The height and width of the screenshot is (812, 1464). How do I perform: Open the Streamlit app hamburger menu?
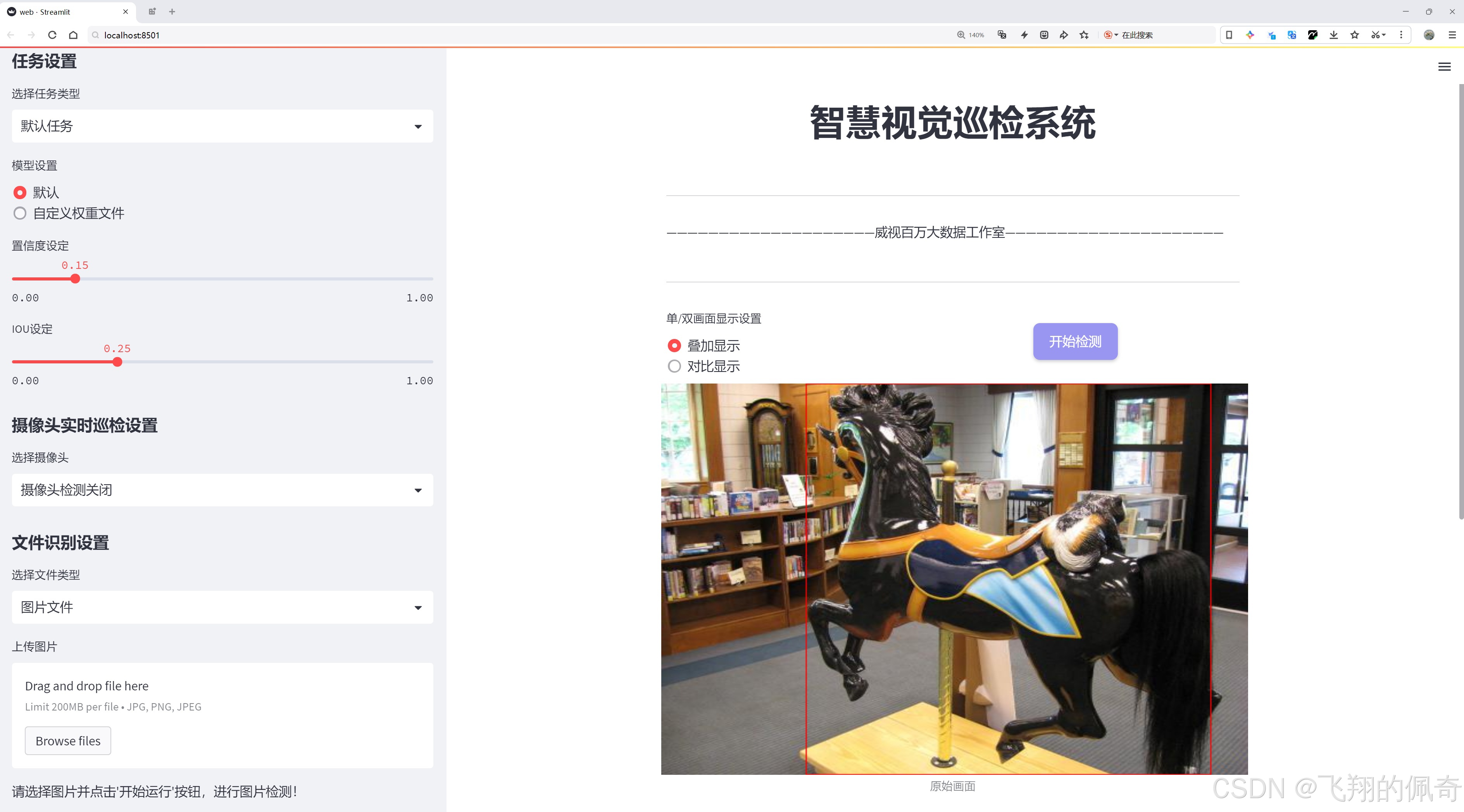[1444, 67]
